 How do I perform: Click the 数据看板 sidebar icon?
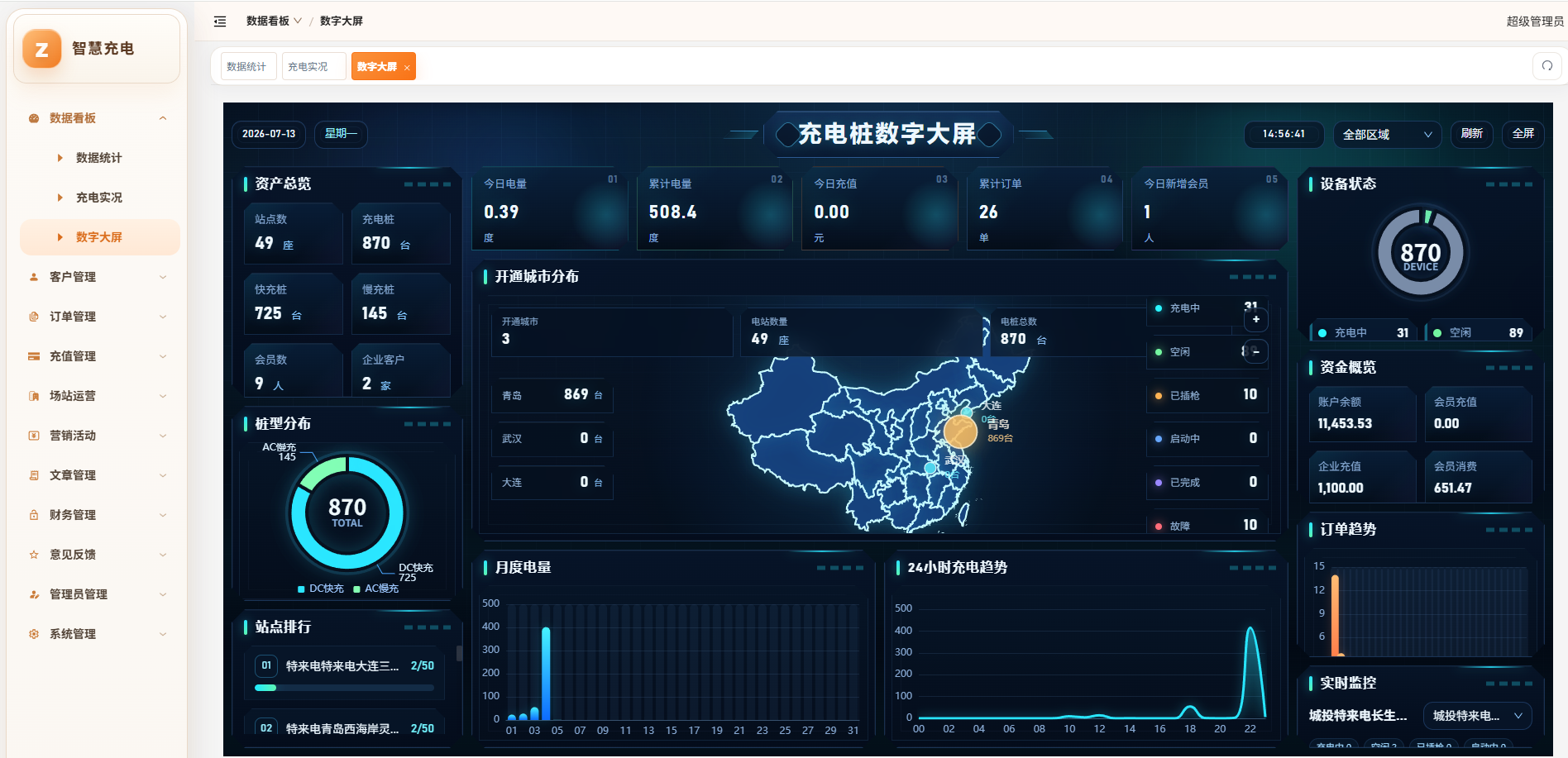click(34, 118)
